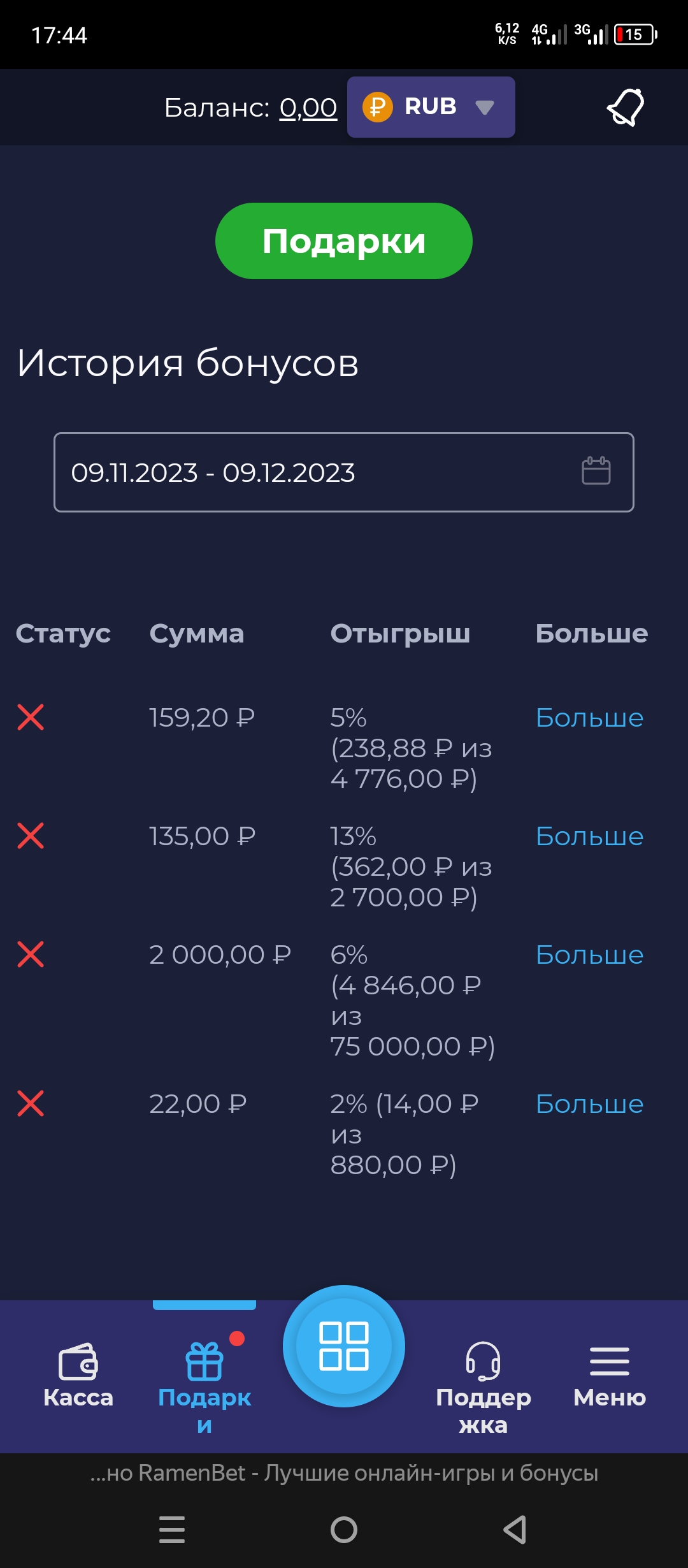Select the date range input field
This screenshot has height=1568, width=688.
(319, 472)
